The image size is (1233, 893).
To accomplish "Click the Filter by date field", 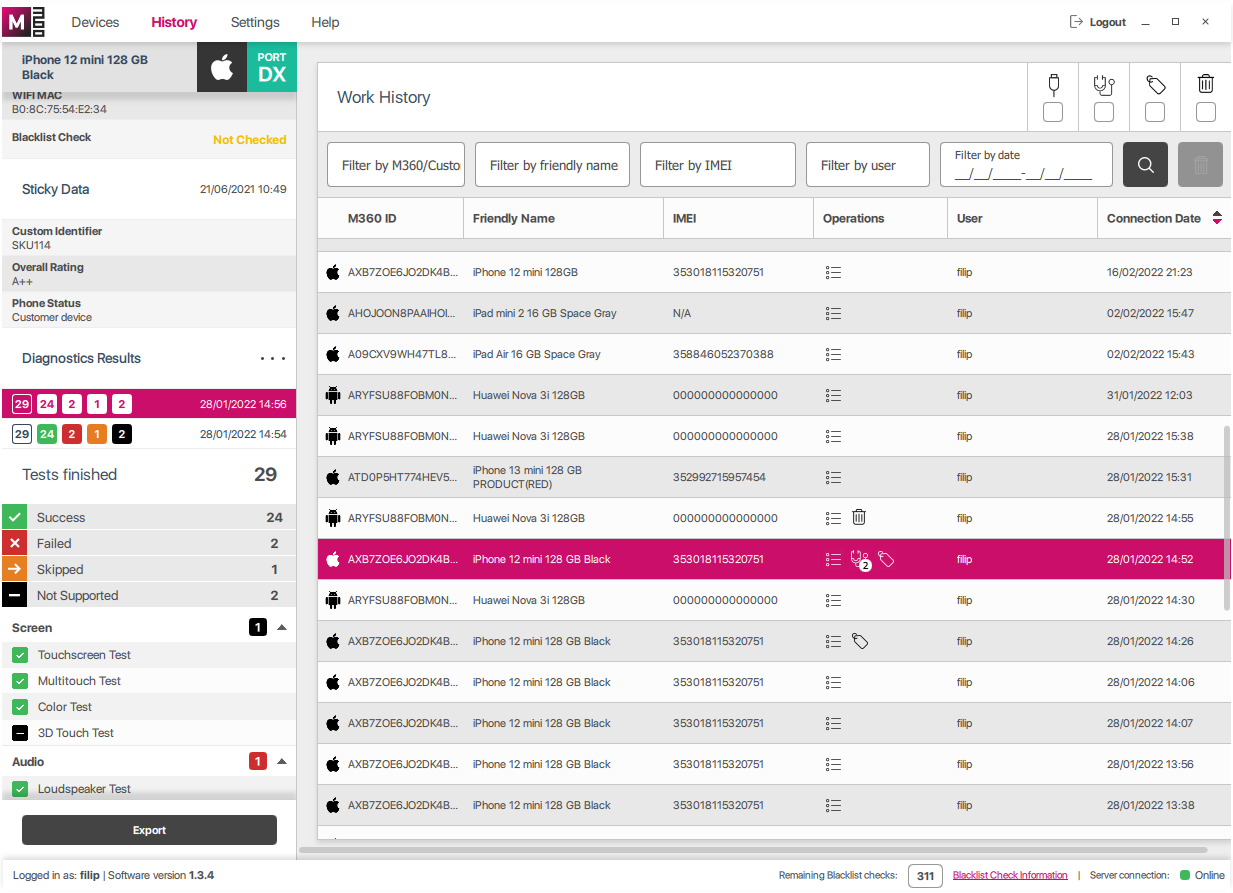I will [x=1026, y=165].
